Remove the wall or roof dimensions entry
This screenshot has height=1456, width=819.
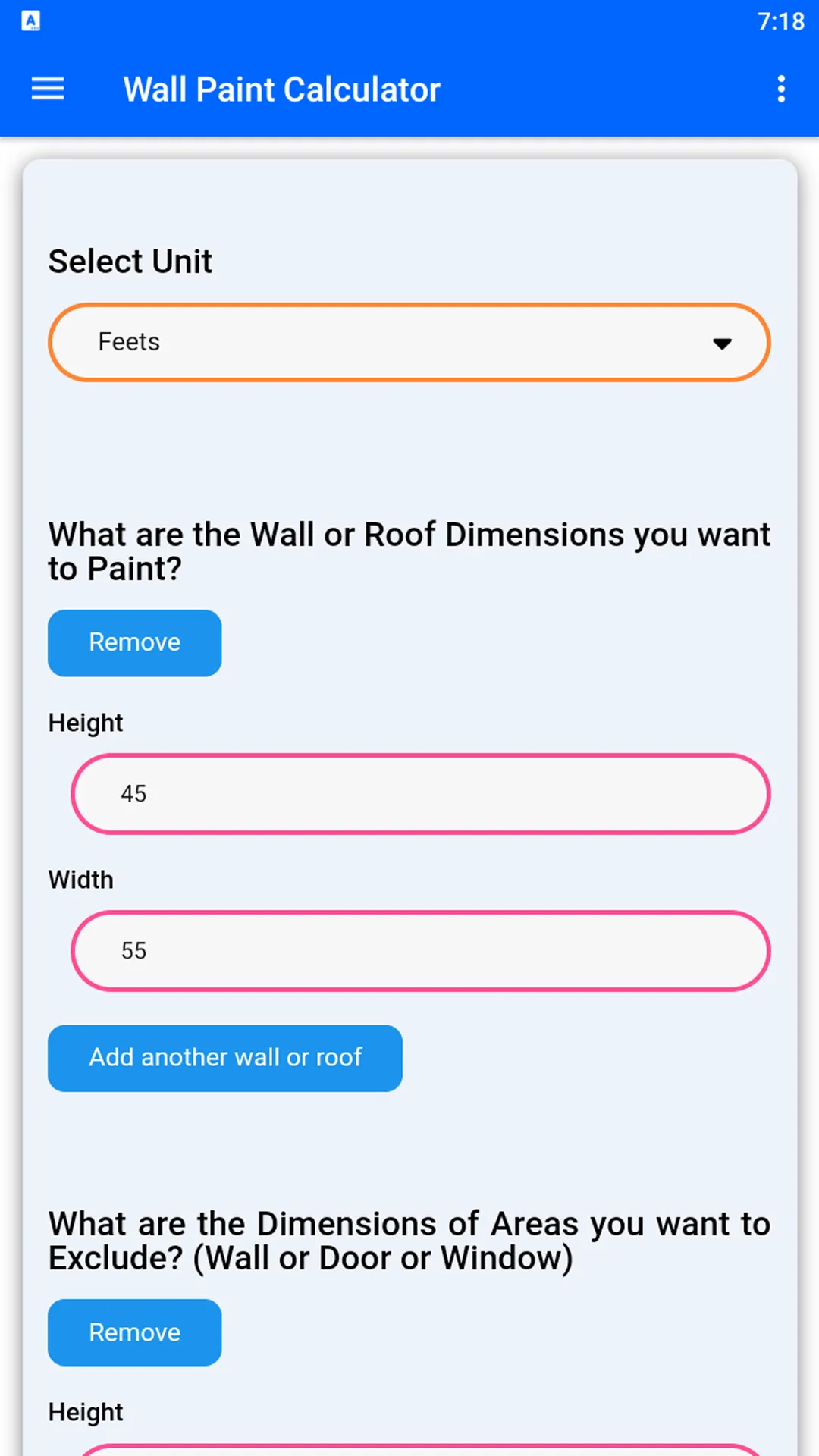pyautogui.click(x=135, y=643)
